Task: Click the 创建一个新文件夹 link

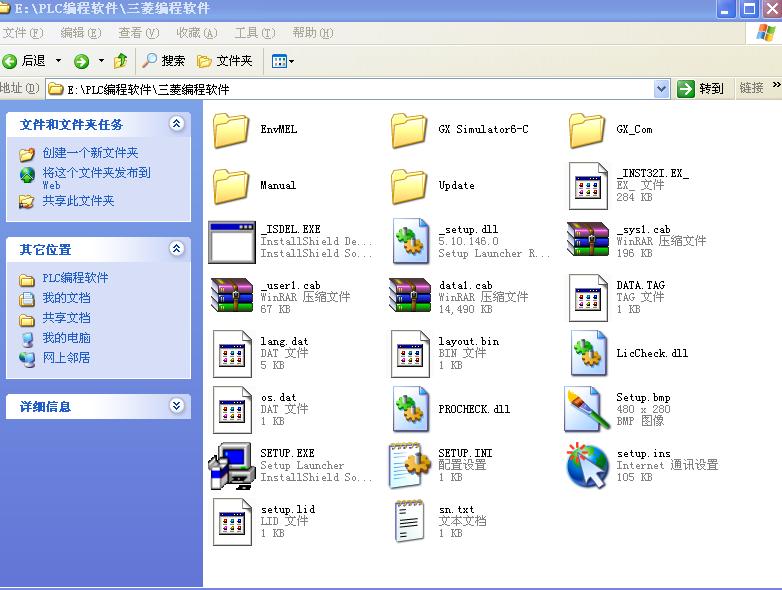Action: 90,153
